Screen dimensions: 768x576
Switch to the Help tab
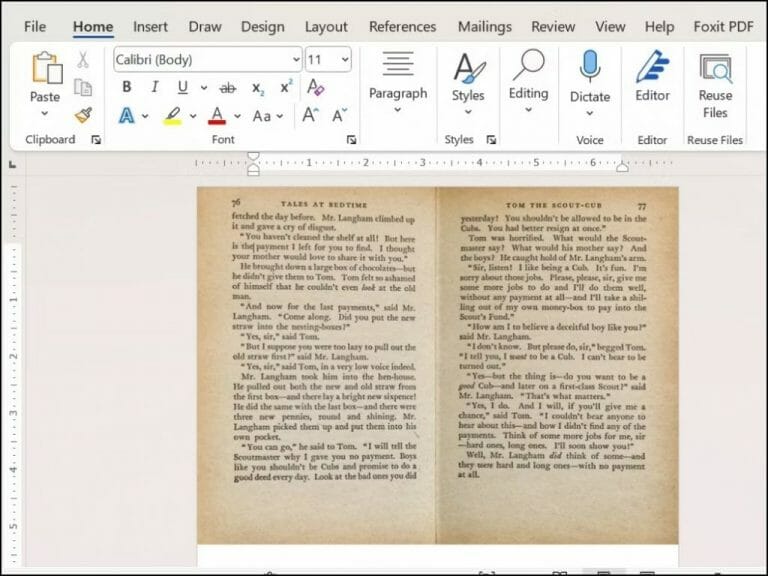tap(659, 26)
